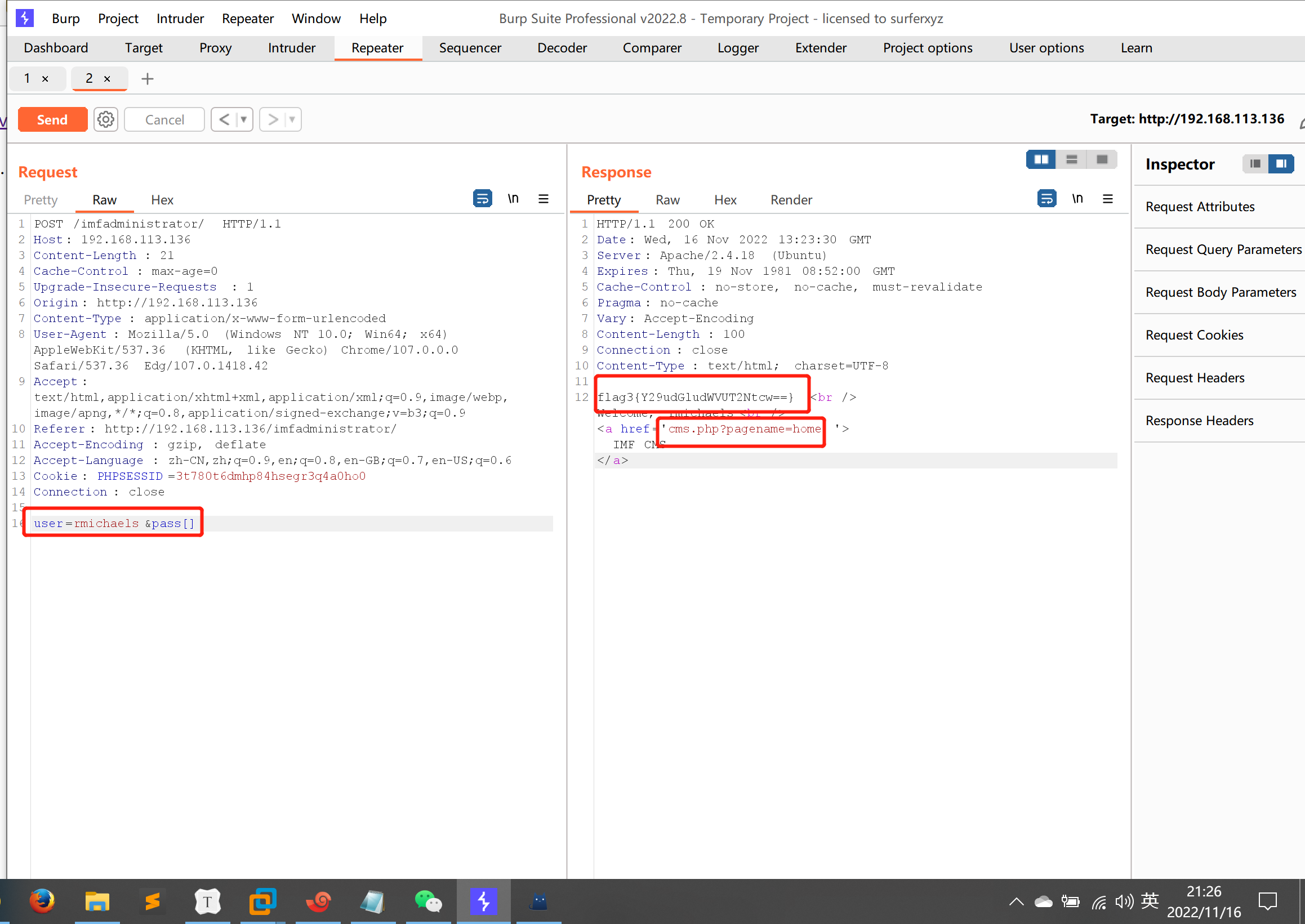The image size is (1305, 924).
Task: Show newline characters in Response panel
Action: click(1077, 199)
